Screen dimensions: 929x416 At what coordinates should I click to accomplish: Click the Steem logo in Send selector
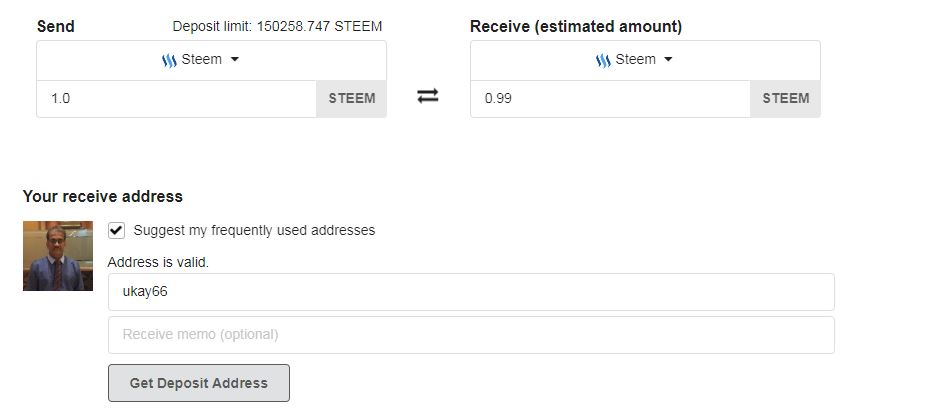[169, 60]
